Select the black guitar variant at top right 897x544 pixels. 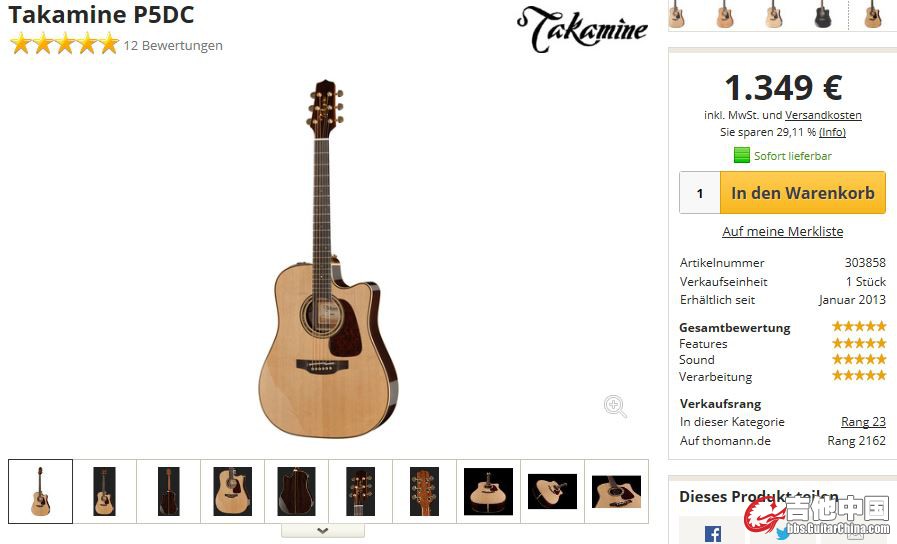[x=822, y=15]
